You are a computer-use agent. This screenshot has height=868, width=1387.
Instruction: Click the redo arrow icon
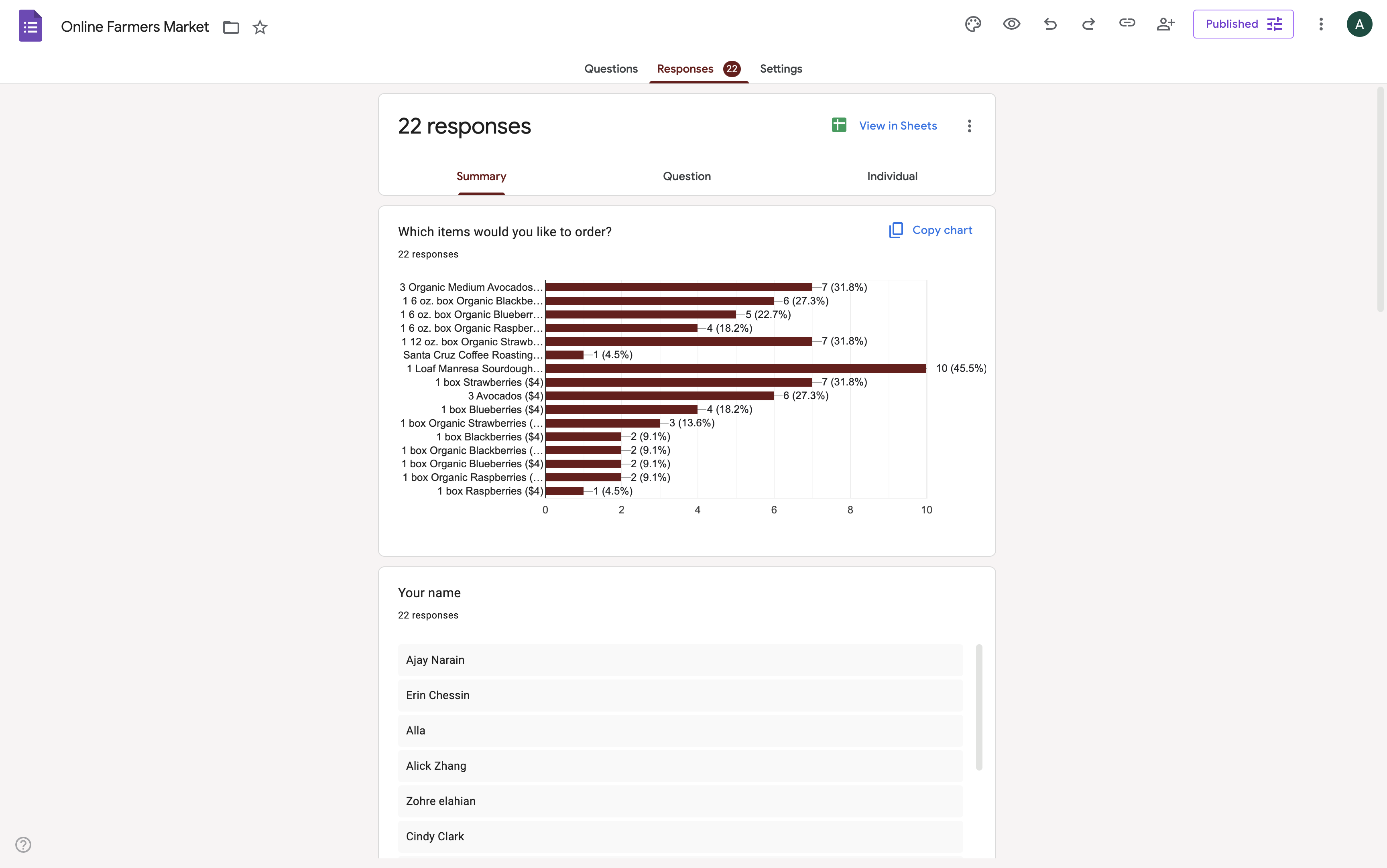click(1088, 24)
